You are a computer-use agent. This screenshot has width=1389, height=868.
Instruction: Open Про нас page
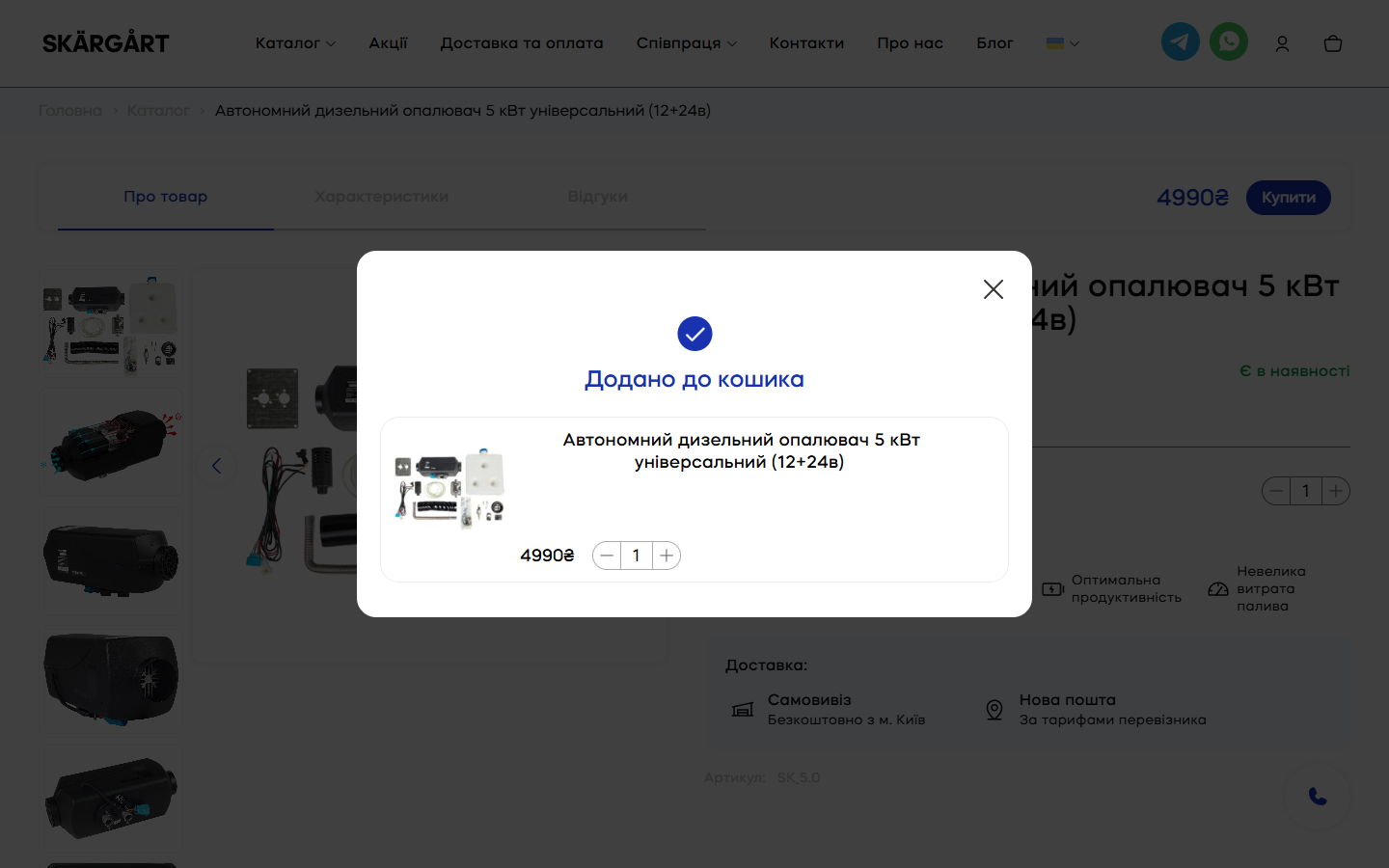(910, 43)
